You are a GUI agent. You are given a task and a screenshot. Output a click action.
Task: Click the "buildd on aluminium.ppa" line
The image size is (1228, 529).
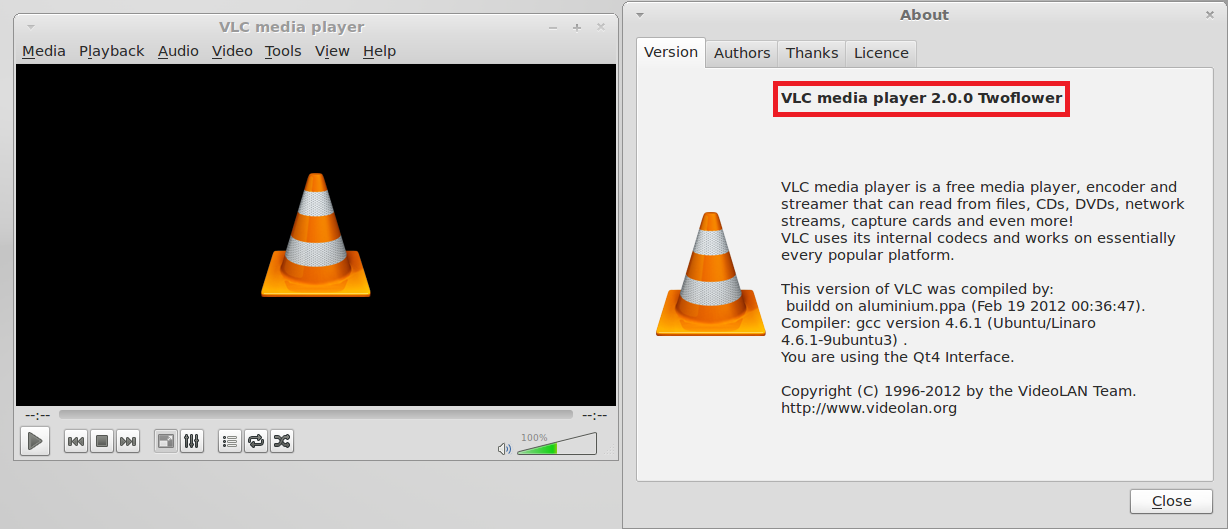(x=965, y=306)
